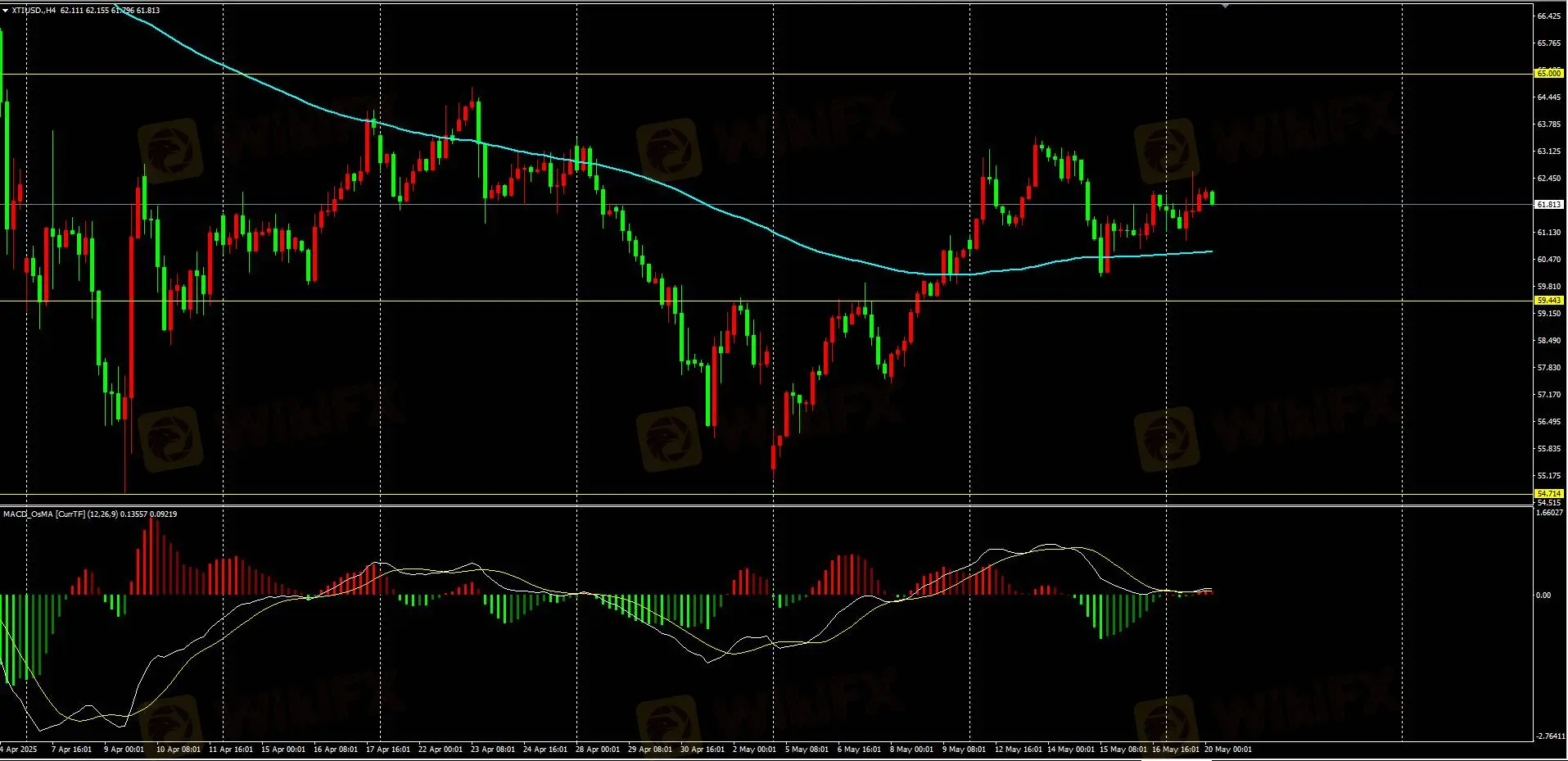This screenshot has height=761, width=1568.
Task: Click the 14 May 00:01 time label
Action: pos(1071,750)
